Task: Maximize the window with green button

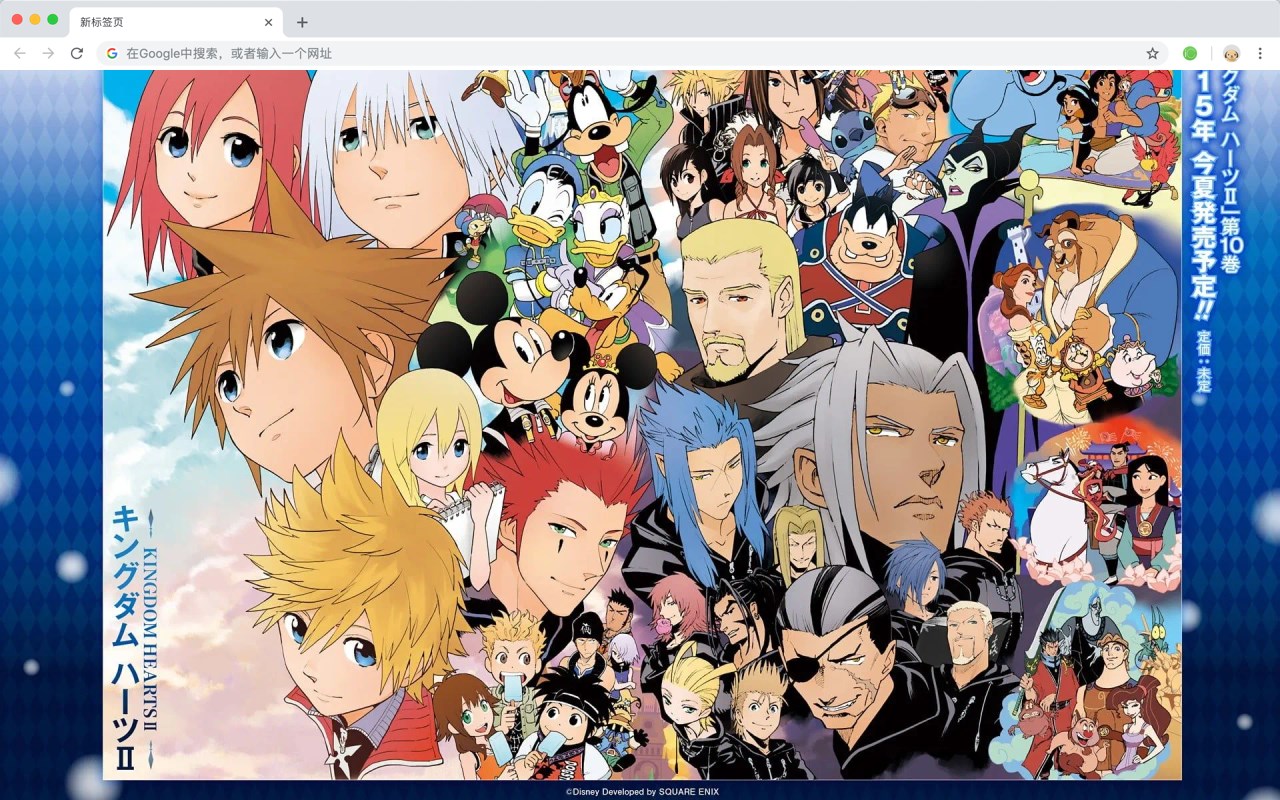Action: coord(53,19)
